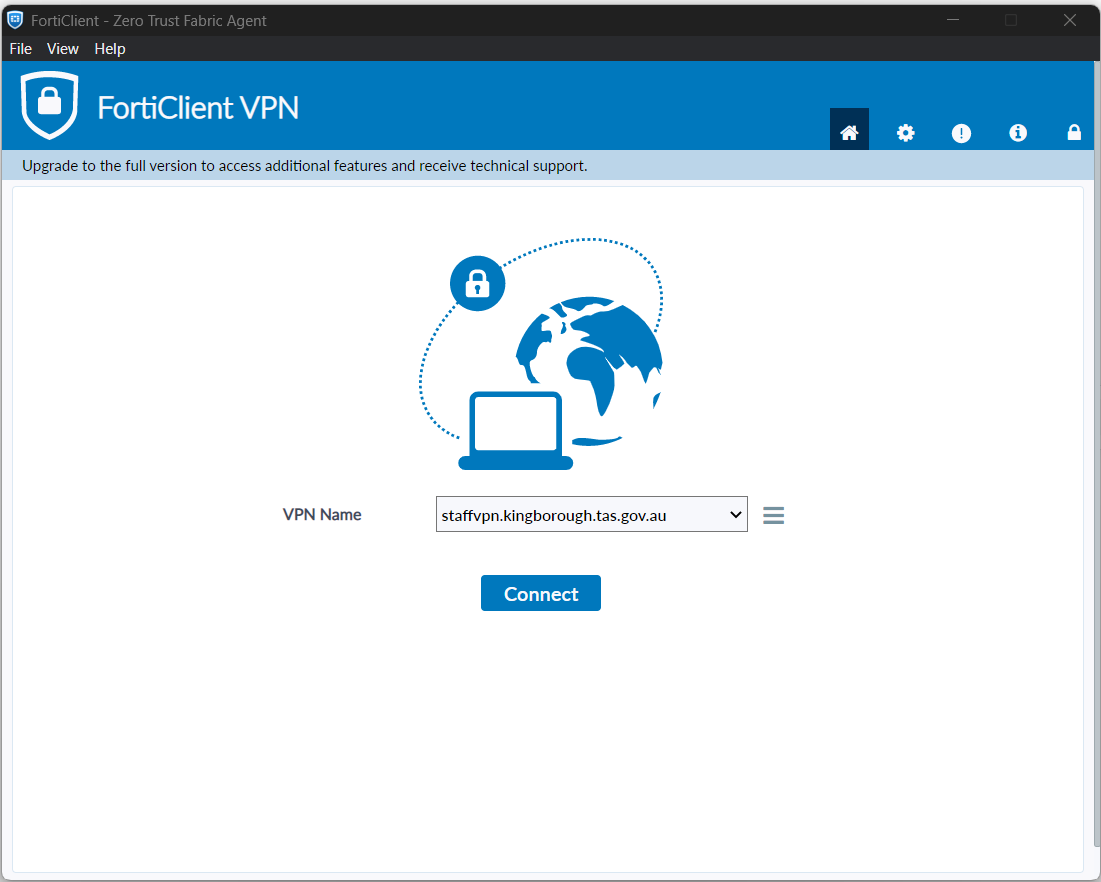
Task: Open the Settings gear icon
Action: click(905, 133)
